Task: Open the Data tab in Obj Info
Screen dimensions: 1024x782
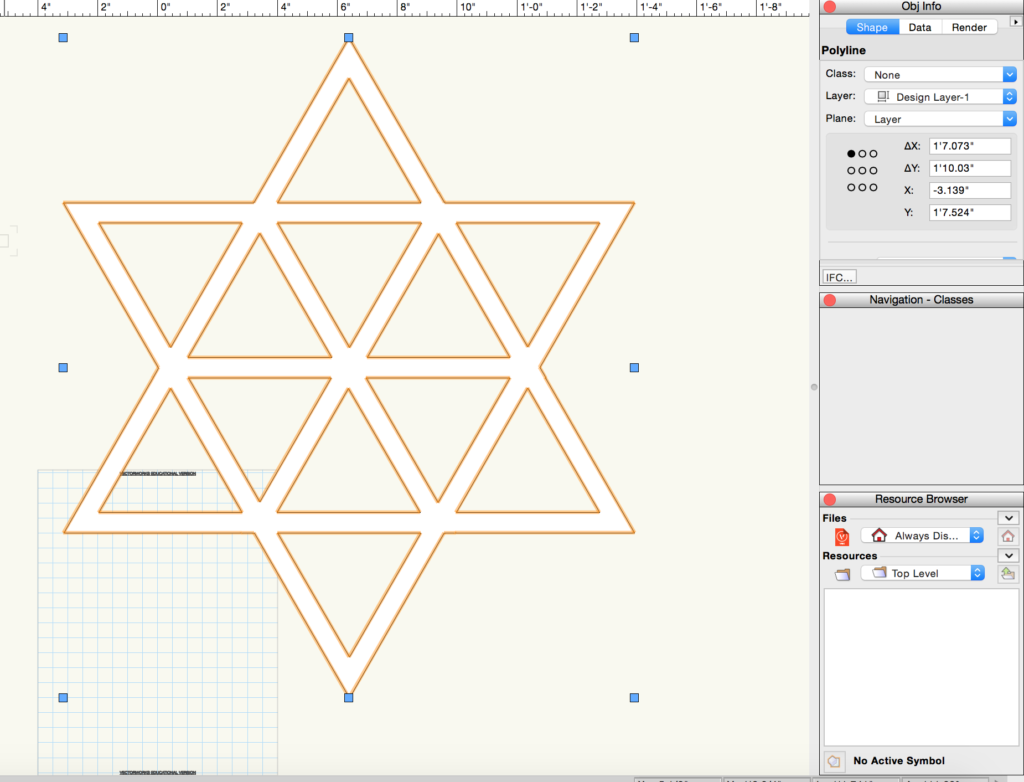Action: click(x=920, y=27)
